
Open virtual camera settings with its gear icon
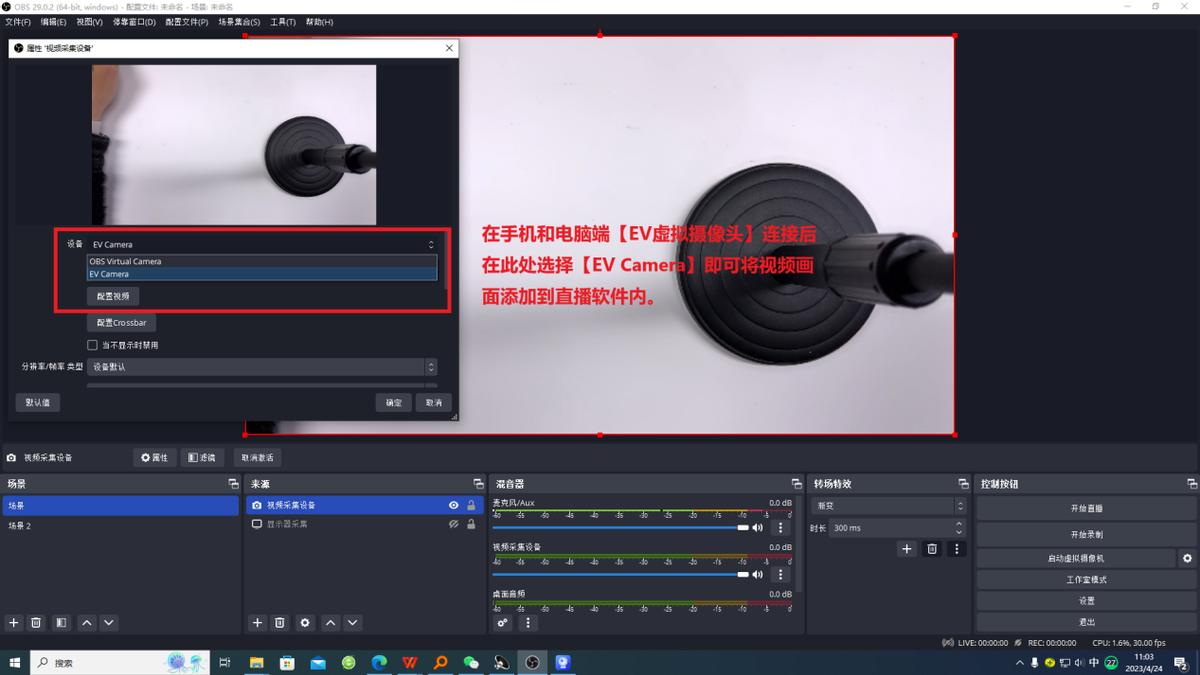pos(1187,558)
